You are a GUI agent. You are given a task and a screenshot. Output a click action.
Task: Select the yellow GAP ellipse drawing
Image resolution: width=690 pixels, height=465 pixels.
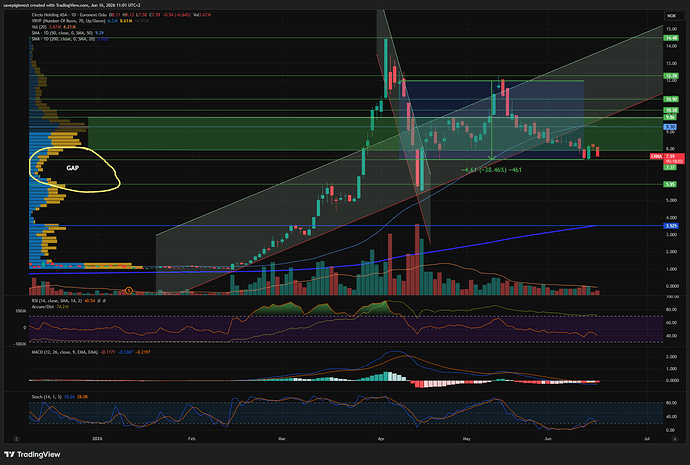[x=73, y=169]
